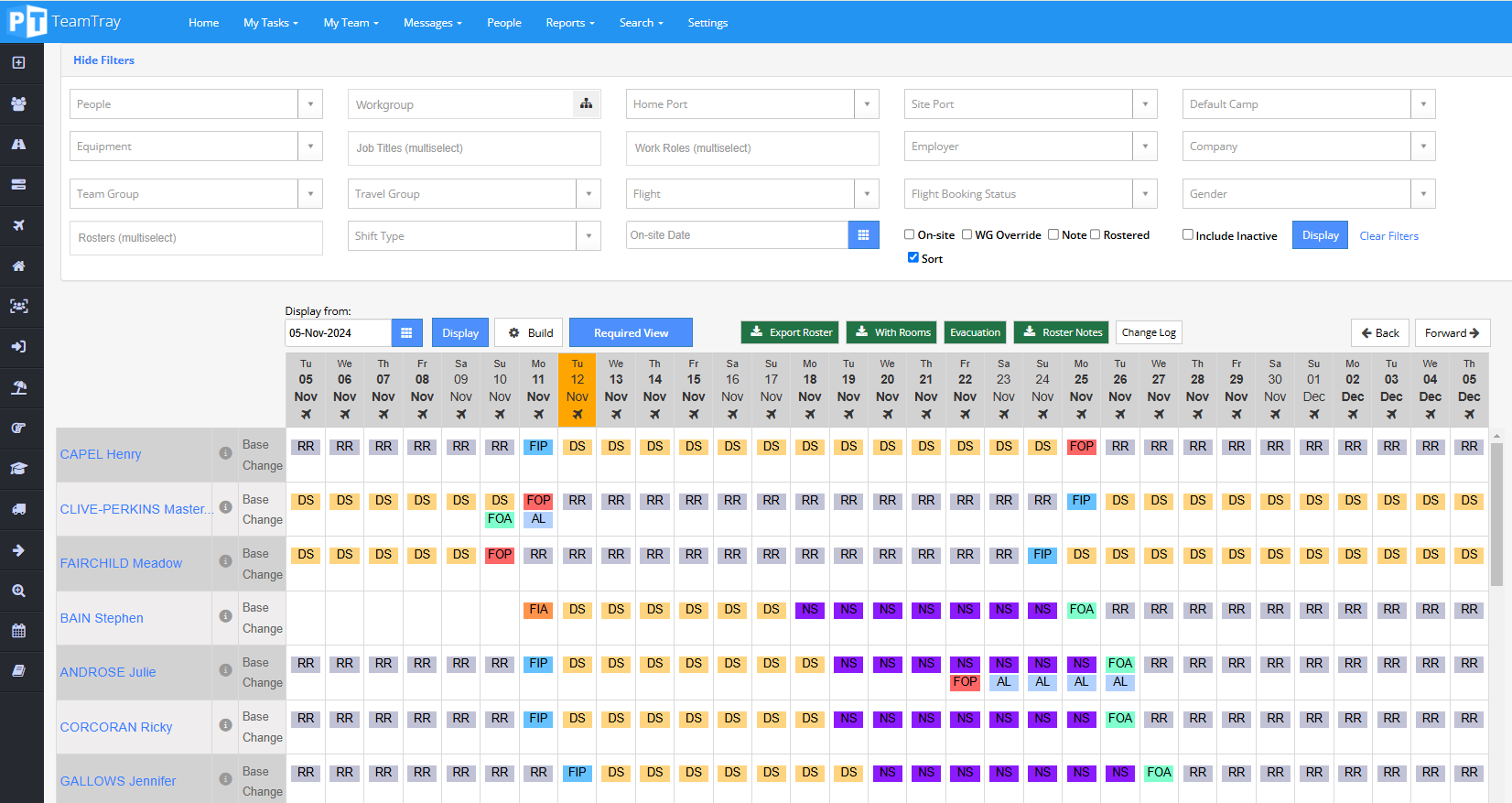Select the FIA cell on BAIN Stephen row

538,610
